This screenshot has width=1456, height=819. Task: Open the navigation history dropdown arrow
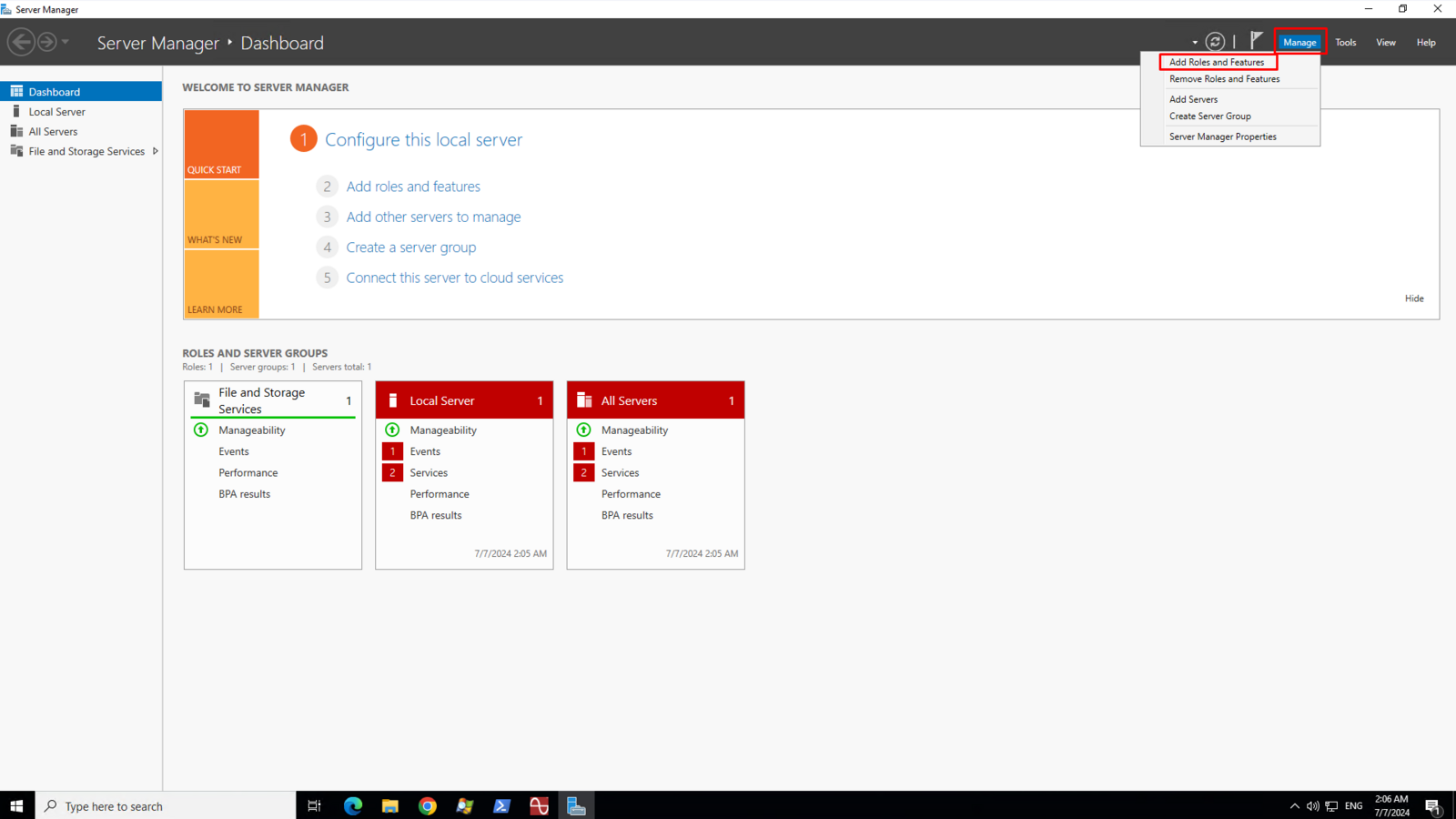(x=66, y=42)
